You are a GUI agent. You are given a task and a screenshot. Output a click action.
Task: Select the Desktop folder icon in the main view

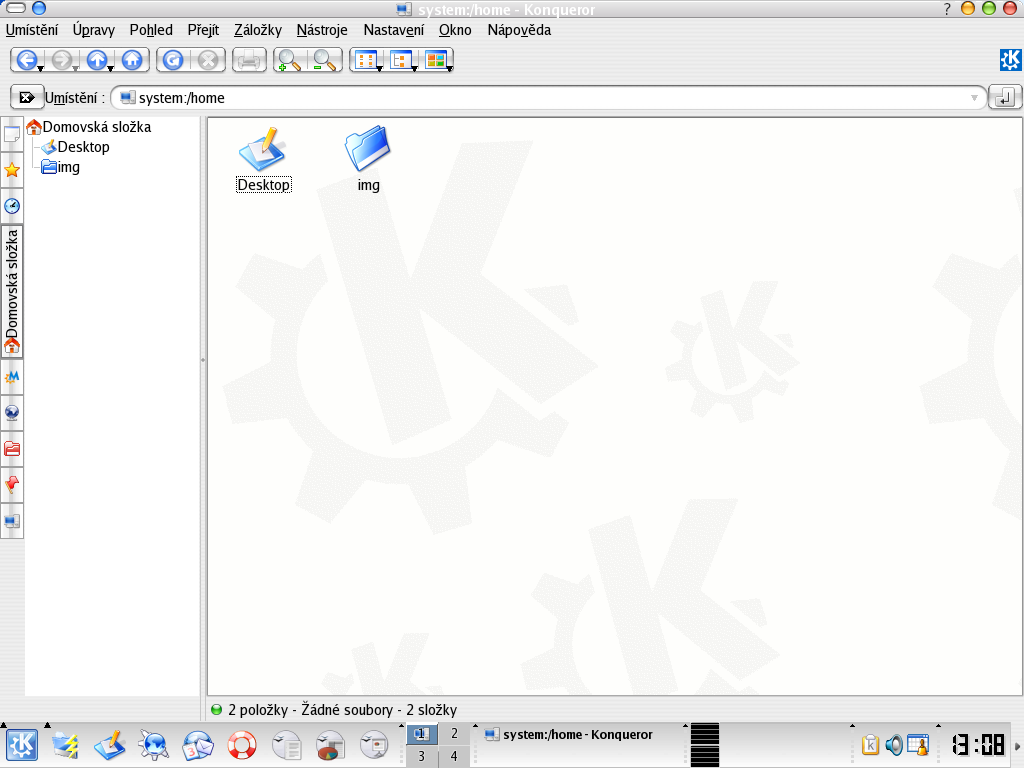tap(263, 149)
